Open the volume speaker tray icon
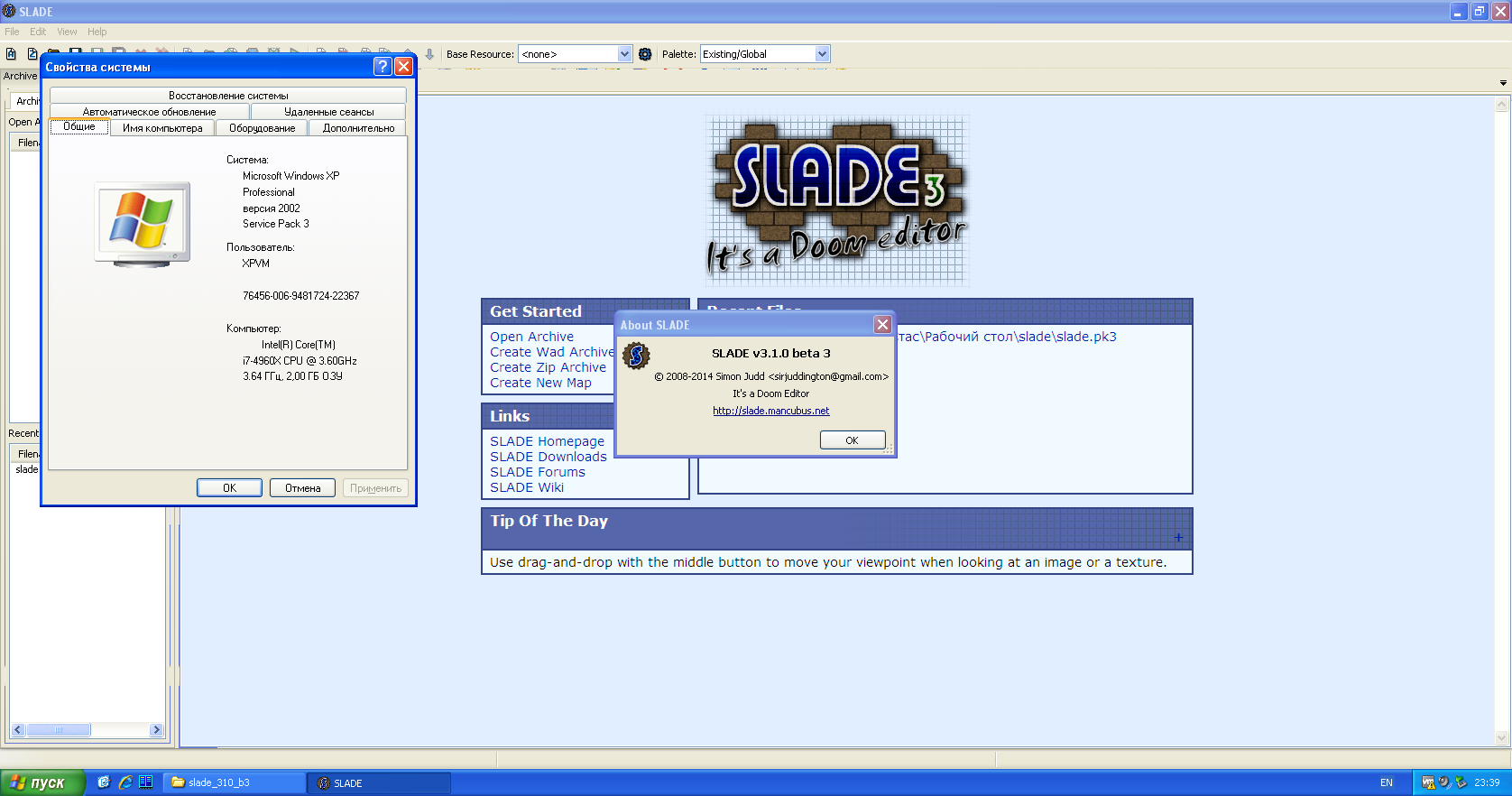 pyautogui.click(x=1444, y=782)
